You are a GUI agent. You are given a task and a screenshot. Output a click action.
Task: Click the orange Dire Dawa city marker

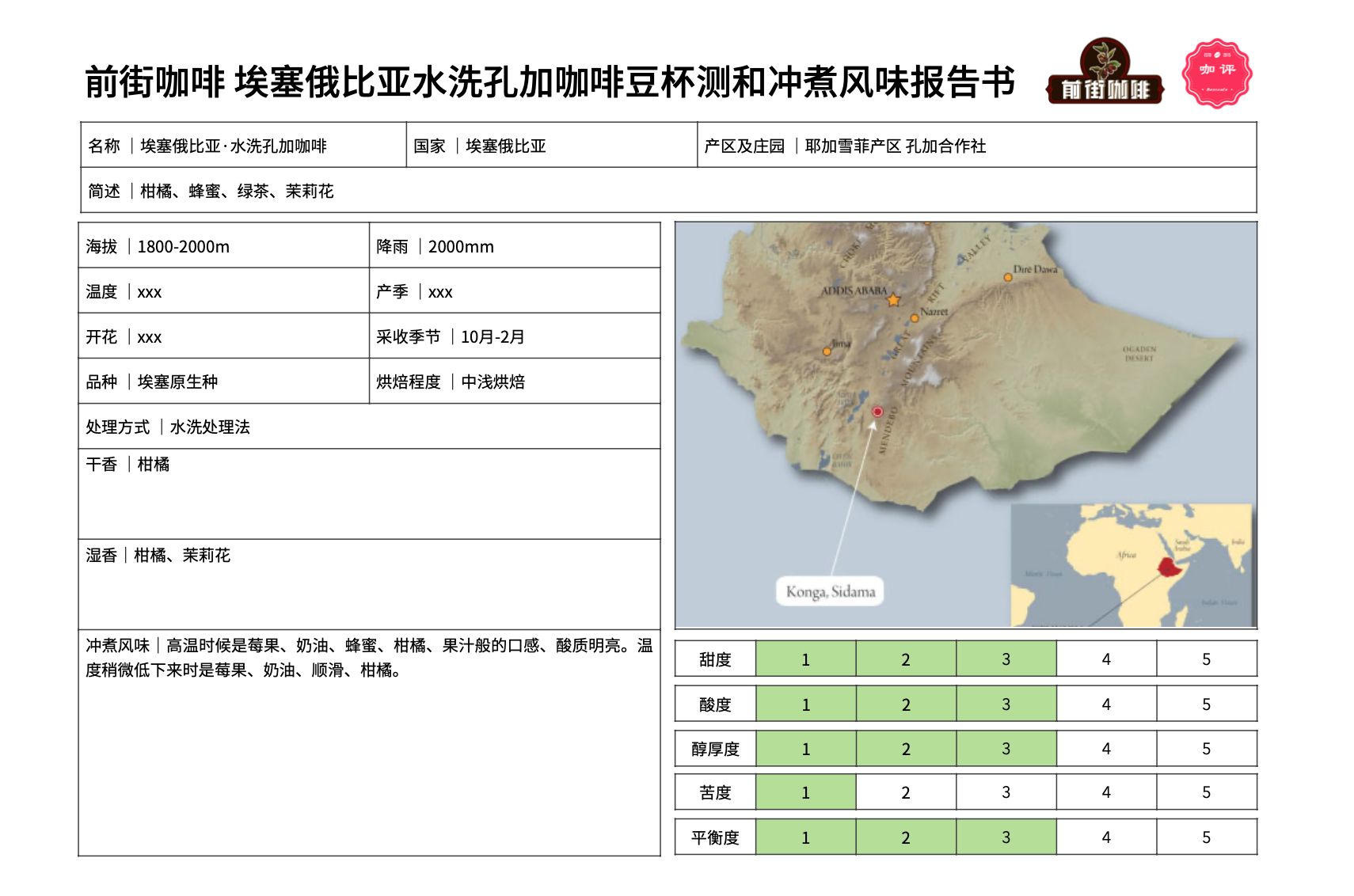tap(1008, 278)
